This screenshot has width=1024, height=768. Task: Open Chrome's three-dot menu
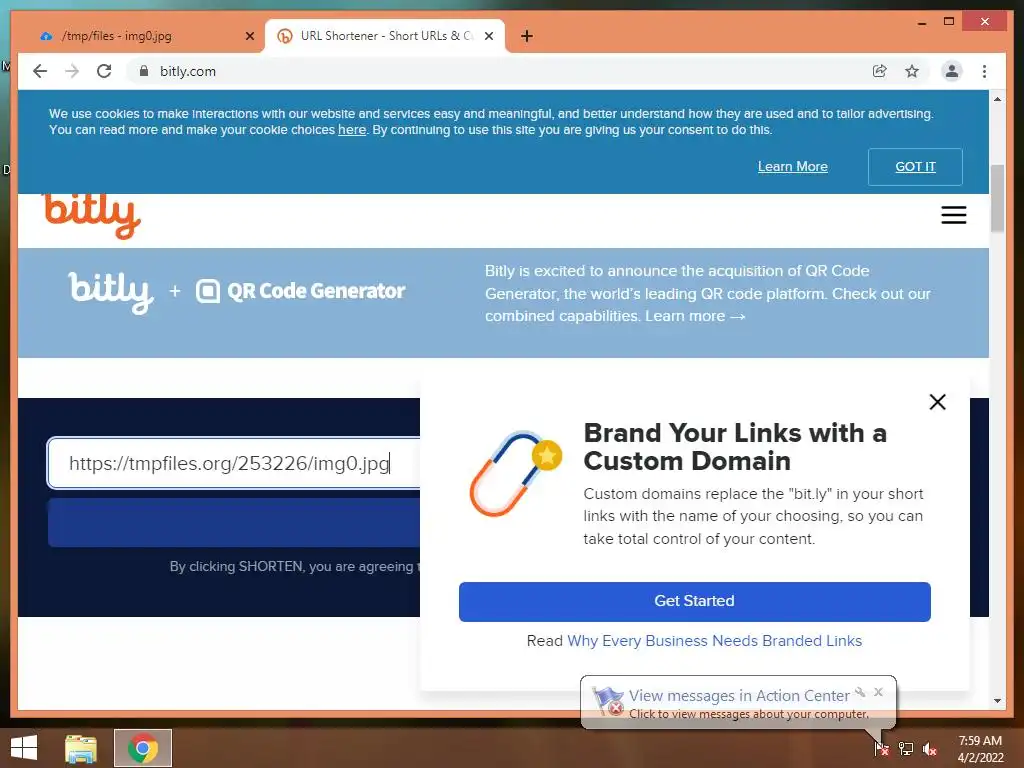pos(984,71)
